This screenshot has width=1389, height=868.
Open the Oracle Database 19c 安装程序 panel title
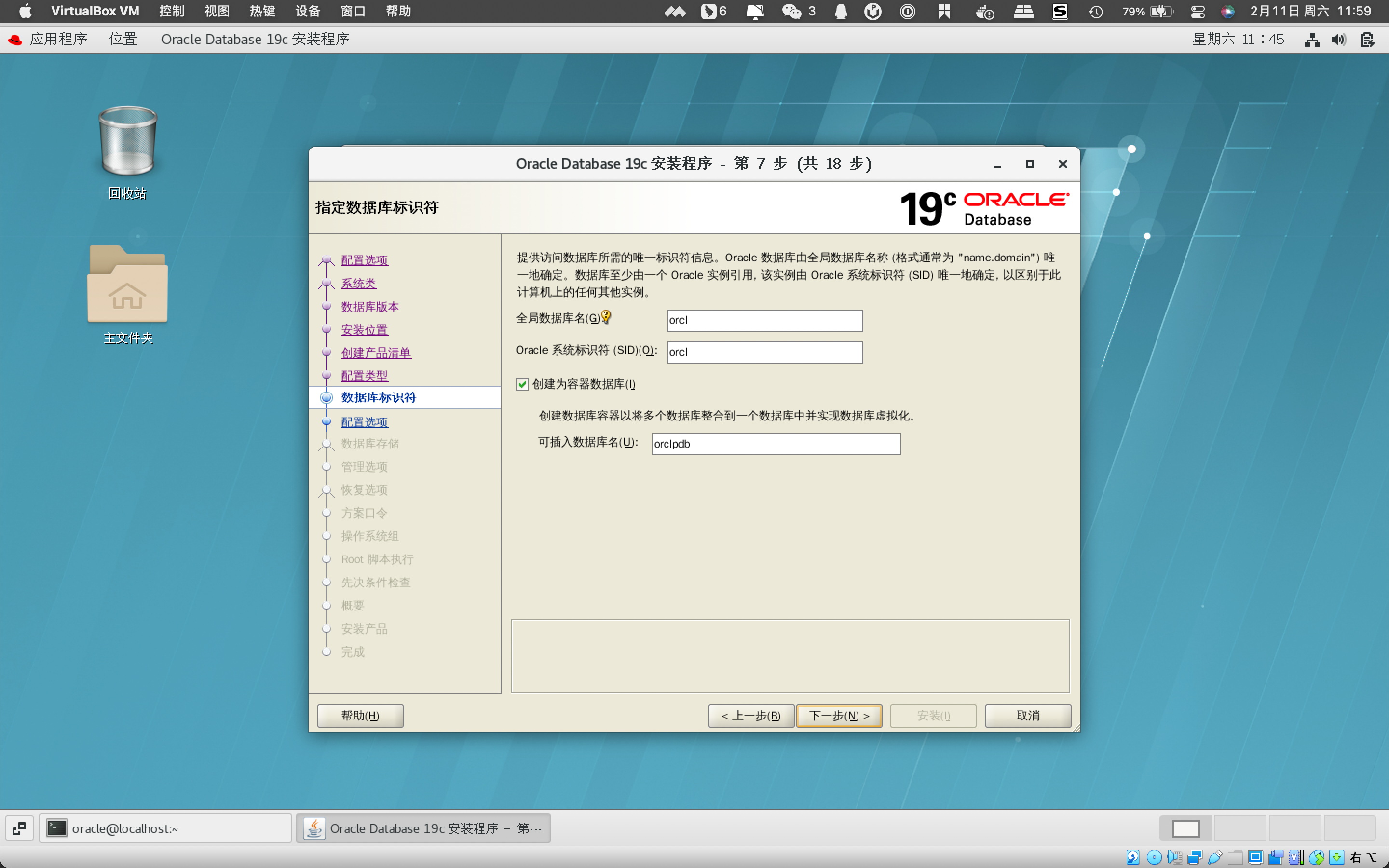256,39
